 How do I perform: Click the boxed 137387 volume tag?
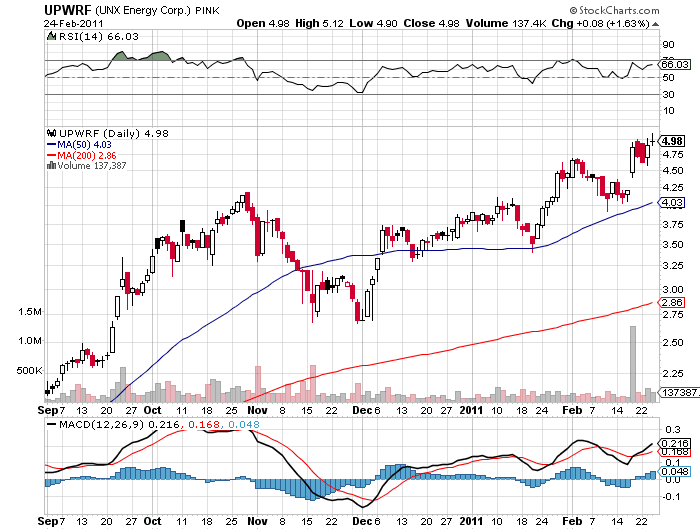click(680, 392)
